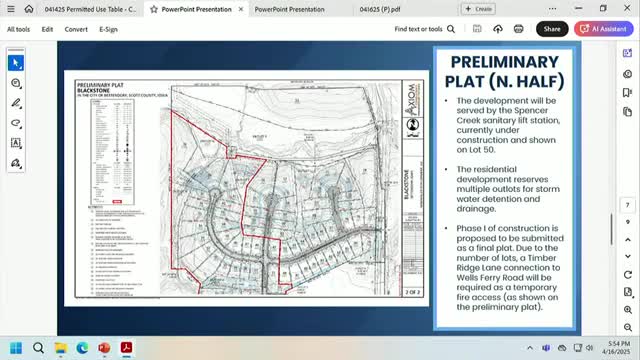The image size is (640, 360).
Task: Choose the Select arrow tool
Action: pyautogui.click(x=16, y=63)
